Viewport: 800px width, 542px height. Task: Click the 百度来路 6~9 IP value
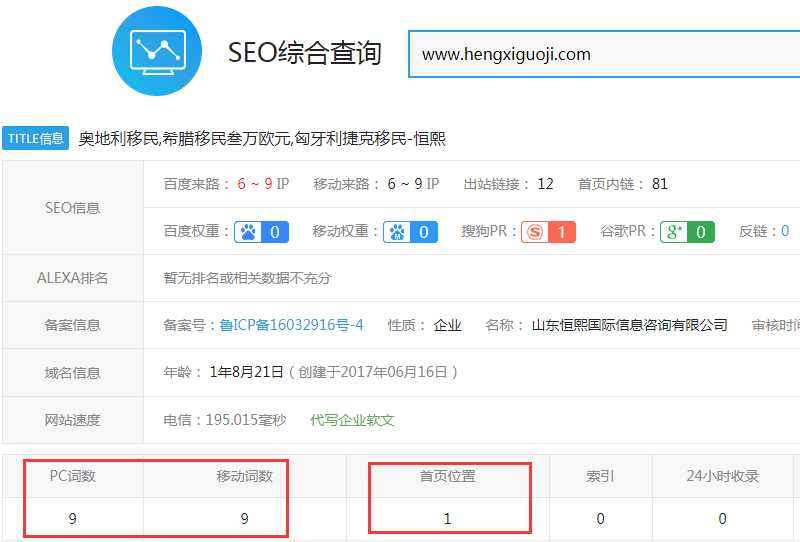pyautogui.click(x=263, y=184)
